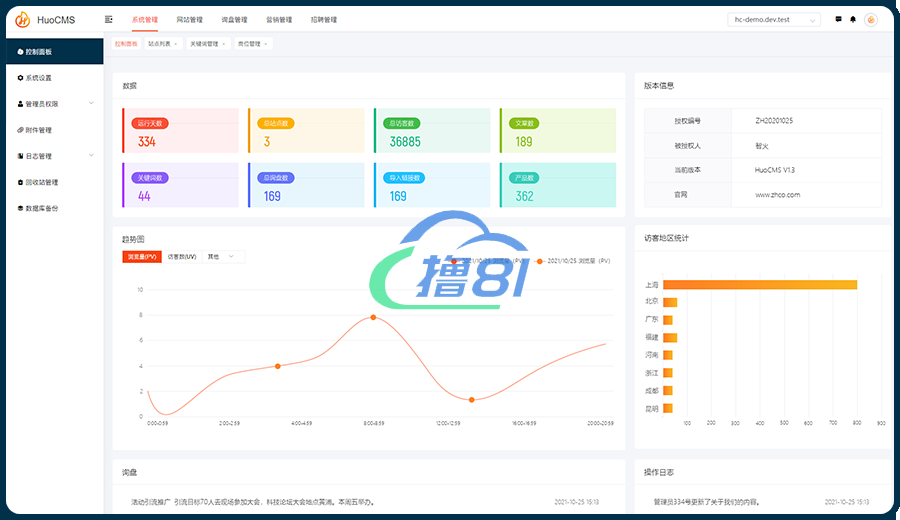Open 系统设置 in the sidebar
900x520 pixels.
tap(38, 78)
